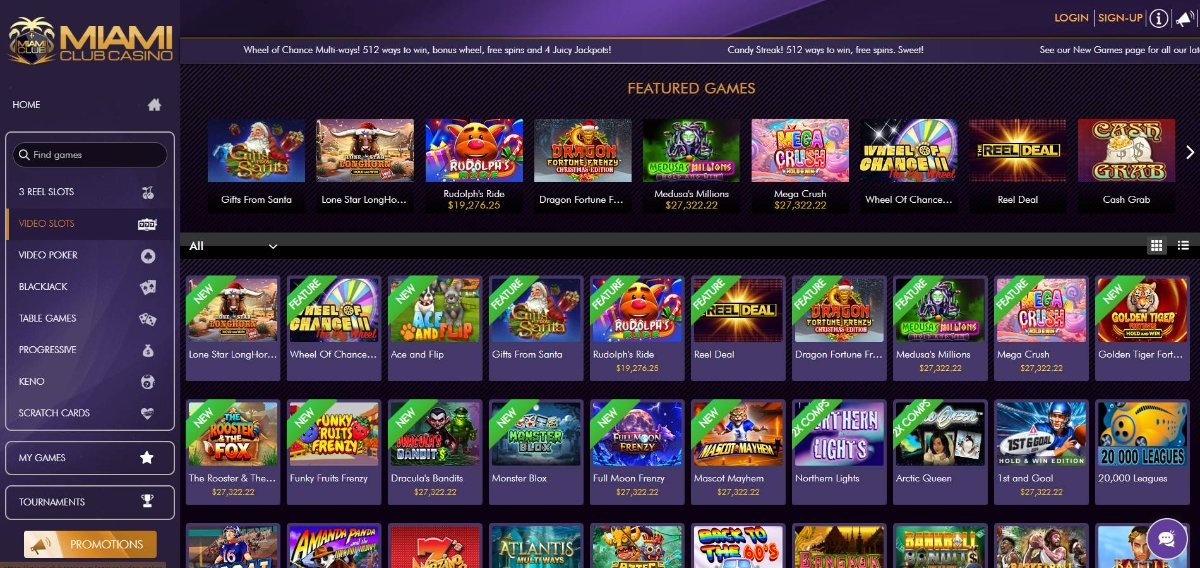Screen dimensions: 1200x568
Task: Open the live chat bubble icon
Action: pos(1166,538)
